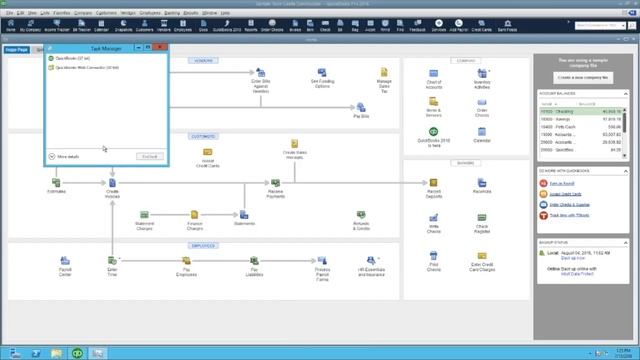Click the toolbar search input field
640x360 pixels.
pos(598,25)
